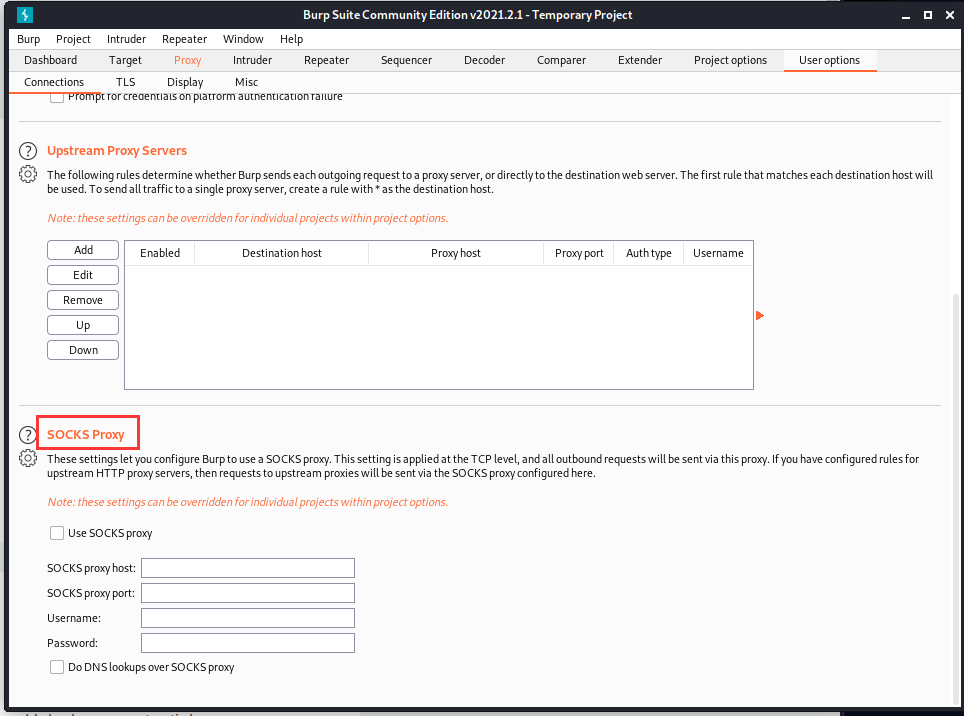964x716 pixels.
Task: Enable Use SOCKS proxy checkbox
Action: pos(57,533)
